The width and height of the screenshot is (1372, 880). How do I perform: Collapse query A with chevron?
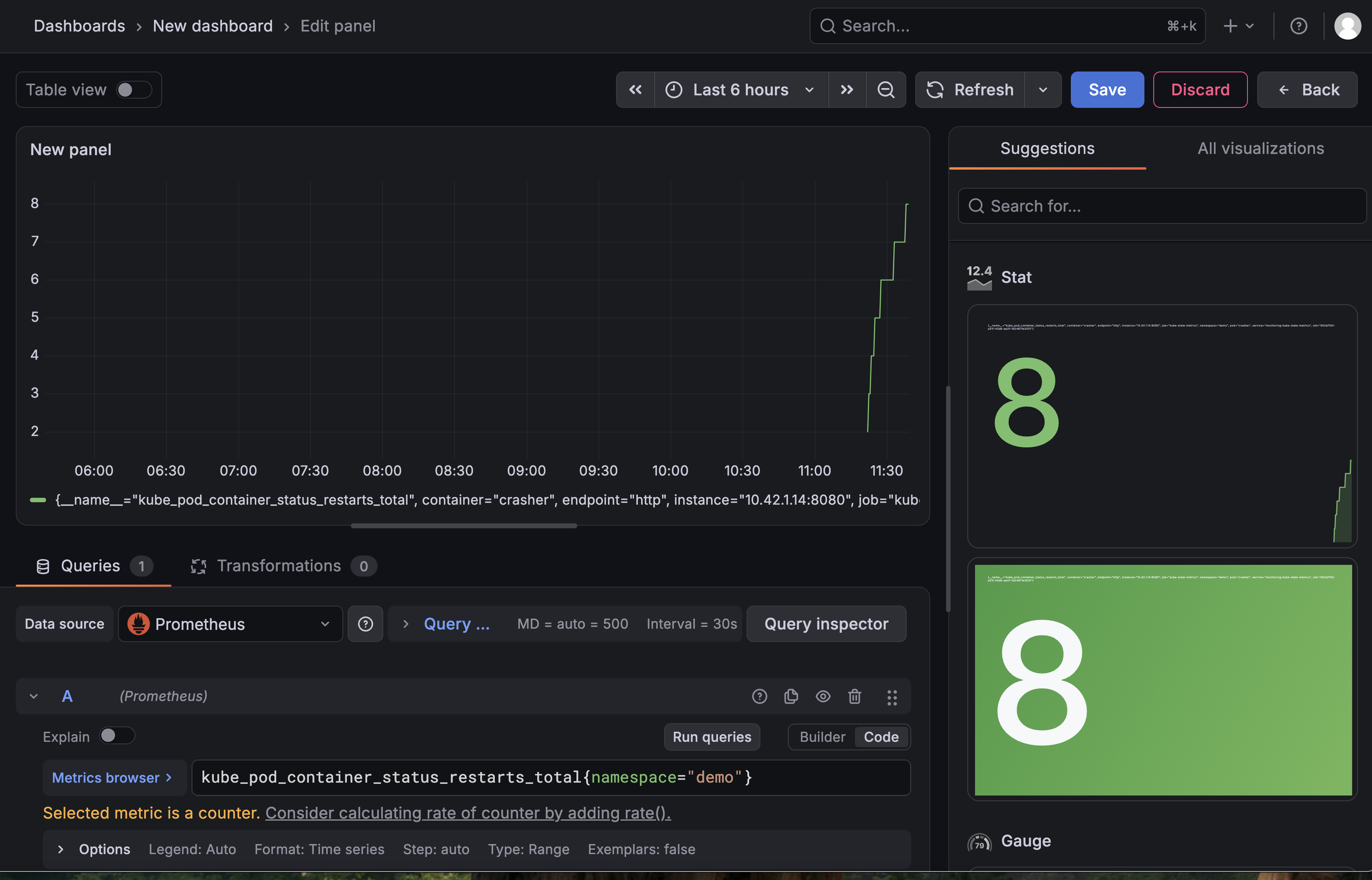34,696
